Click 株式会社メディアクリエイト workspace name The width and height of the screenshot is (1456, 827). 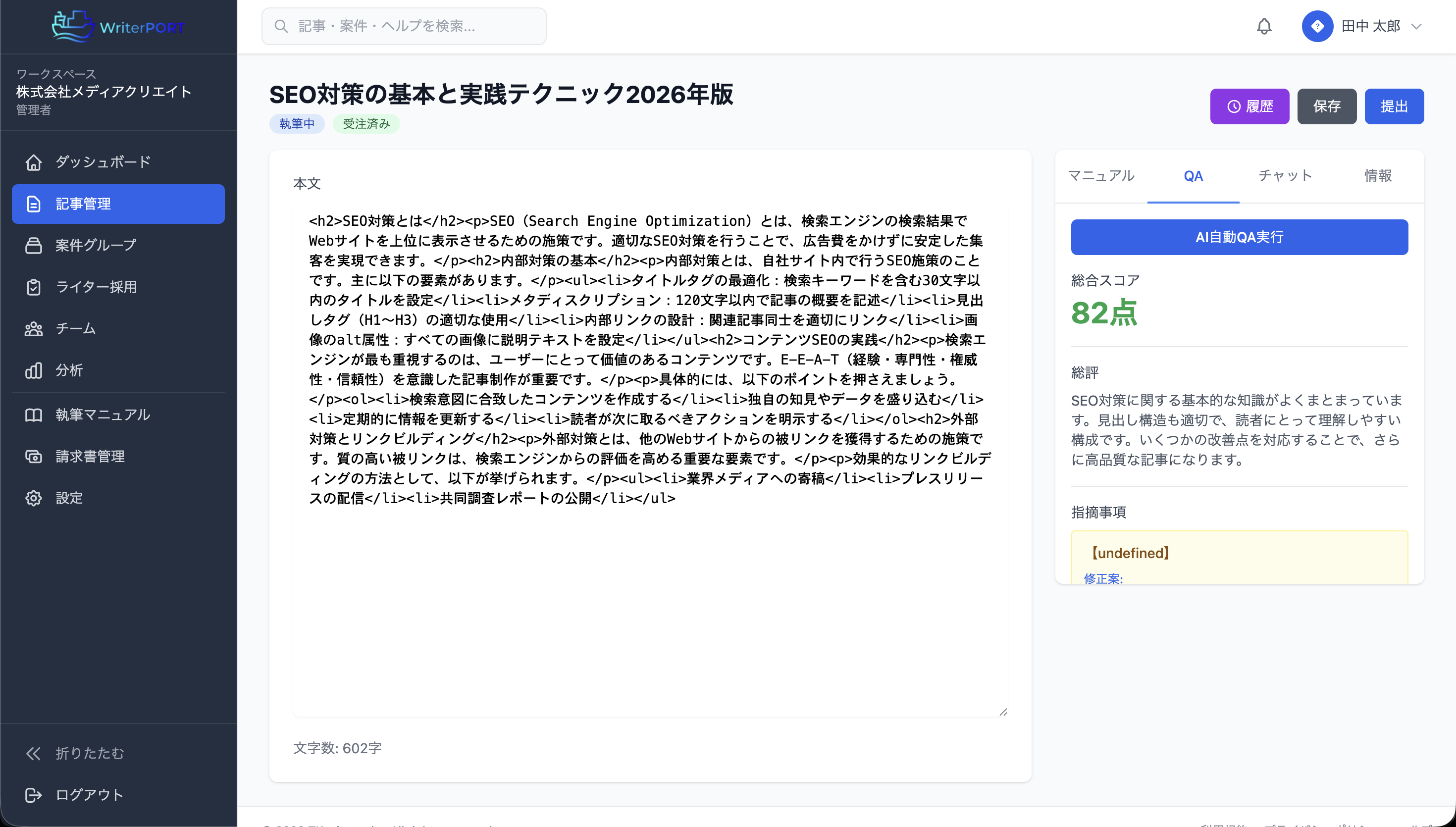coord(104,92)
